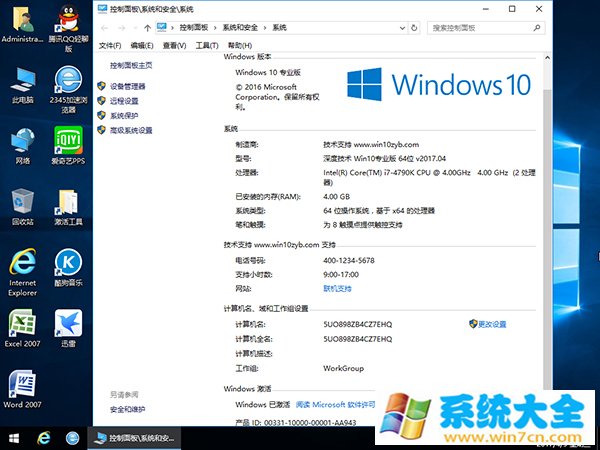Expand chevron after 系统和安全 breadcrumb
The height and width of the screenshot is (450, 600).
point(265,28)
